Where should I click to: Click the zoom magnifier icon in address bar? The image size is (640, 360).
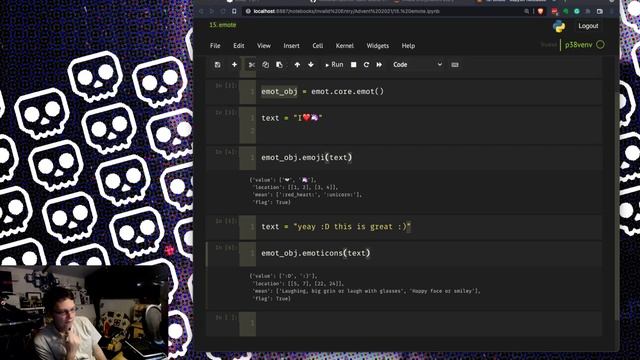(527, 11)
